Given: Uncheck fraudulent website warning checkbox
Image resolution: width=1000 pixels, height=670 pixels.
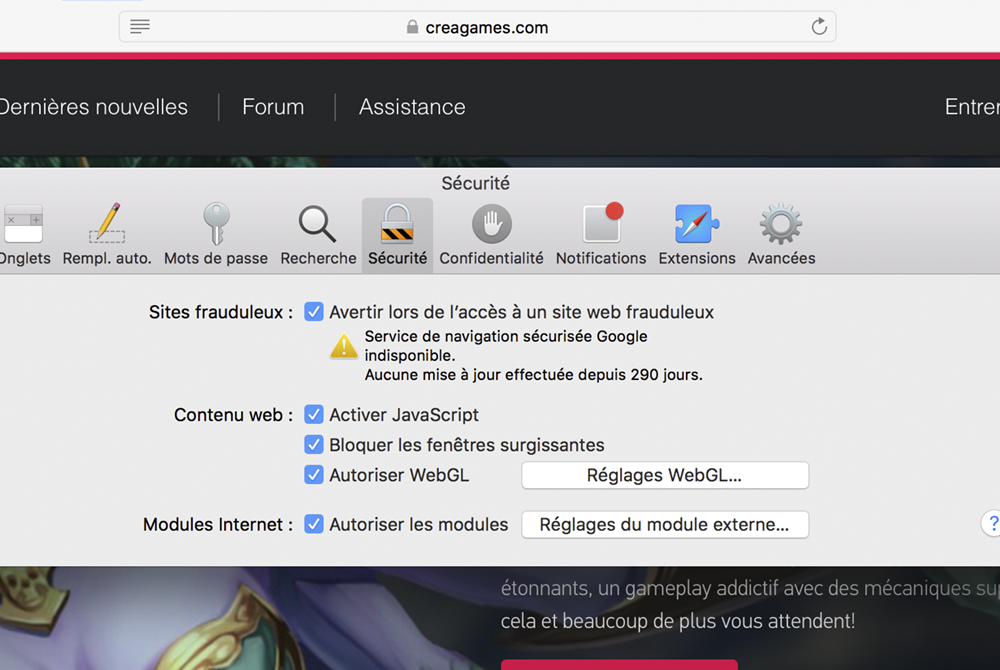Looking at the screenshot, I should click(314, 312).
